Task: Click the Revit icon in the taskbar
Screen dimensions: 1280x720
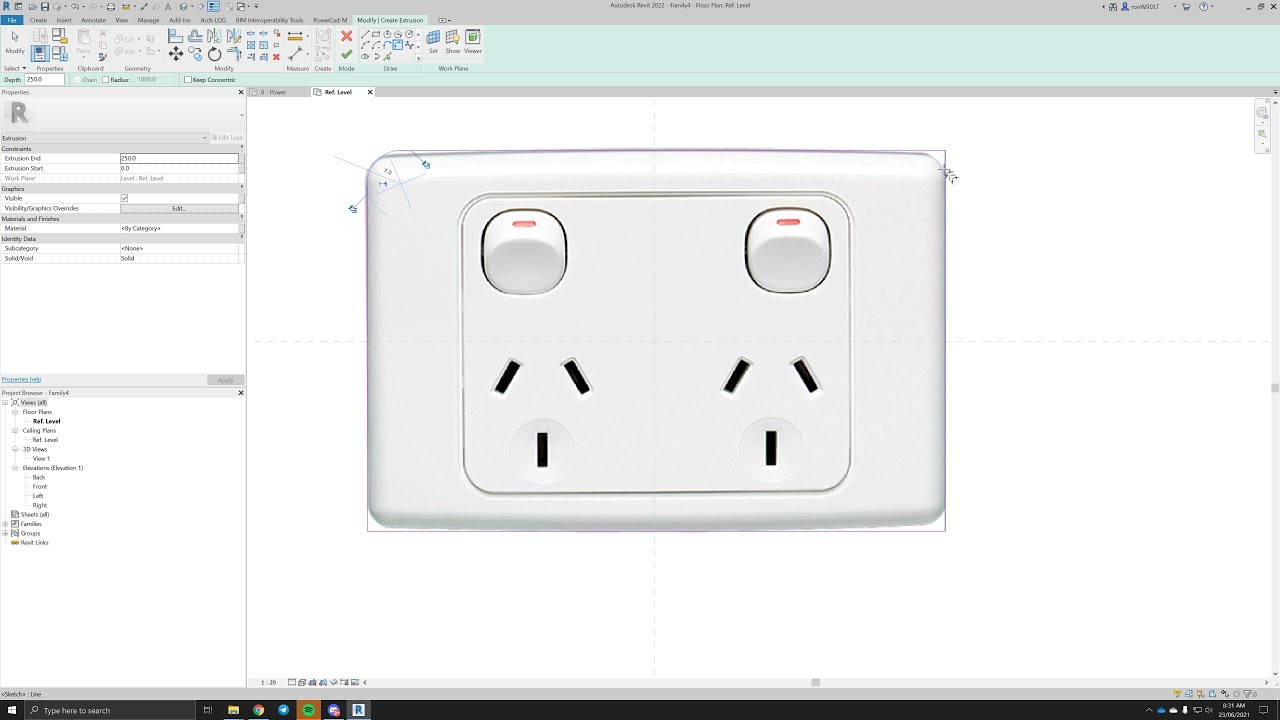Action: tap(358, 710)
